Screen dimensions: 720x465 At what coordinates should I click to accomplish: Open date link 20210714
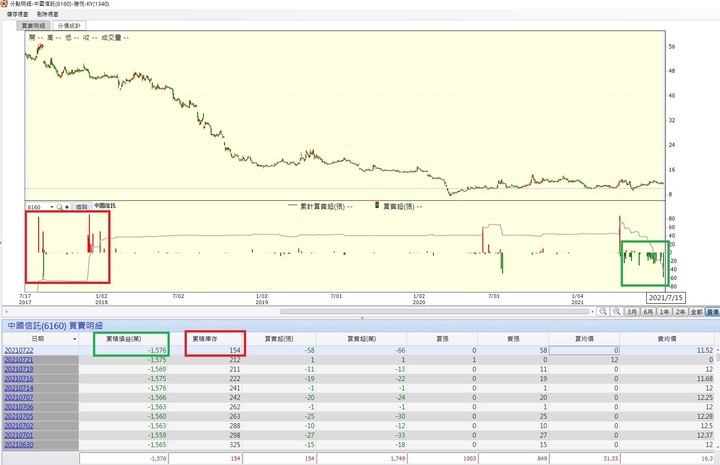click(19, 388)
